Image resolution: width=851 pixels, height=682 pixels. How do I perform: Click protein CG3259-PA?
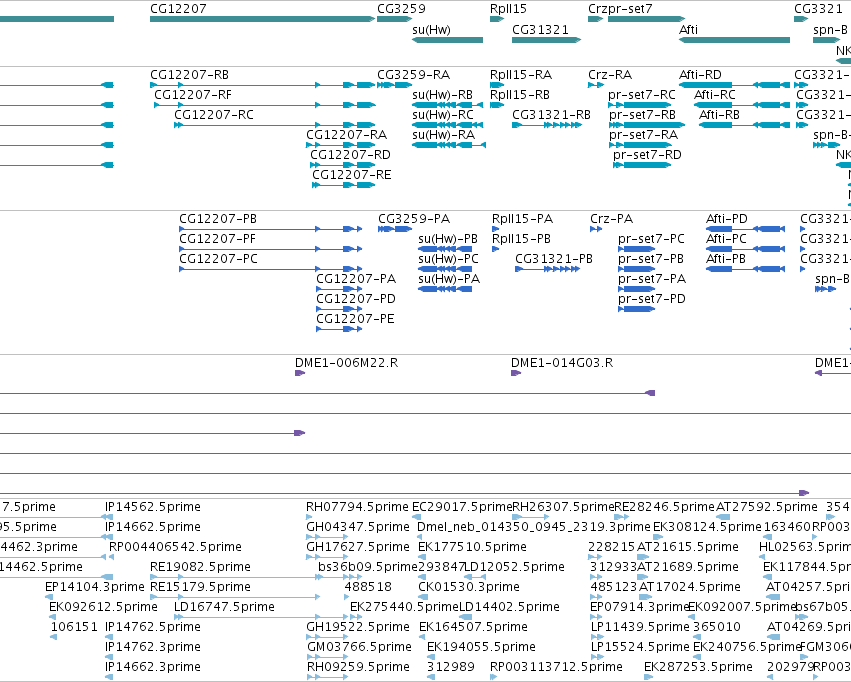395,230
